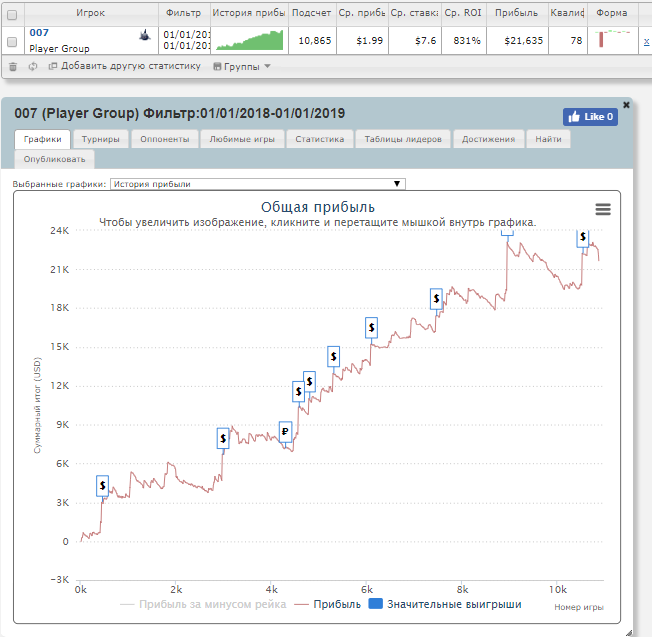Screen dimensions: 652x637
Task: Click the ROI value 831%
Action: [467, 40]
